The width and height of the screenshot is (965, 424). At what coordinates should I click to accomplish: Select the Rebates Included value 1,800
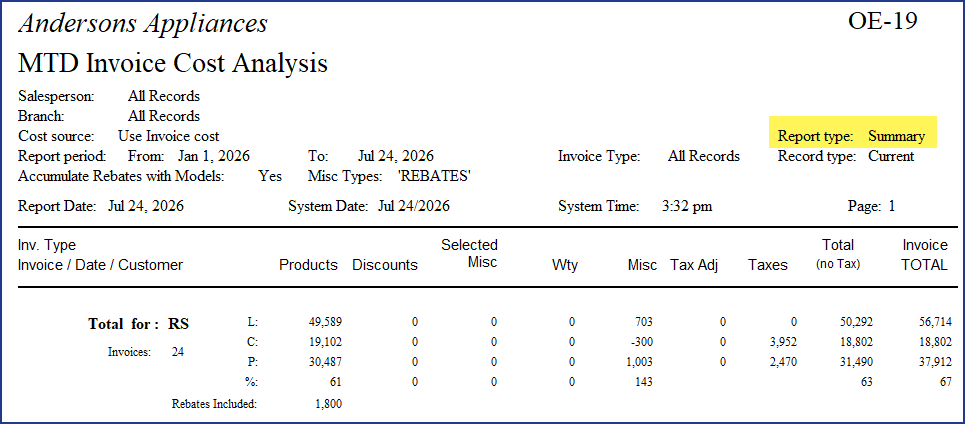click(x=329, y=404)
